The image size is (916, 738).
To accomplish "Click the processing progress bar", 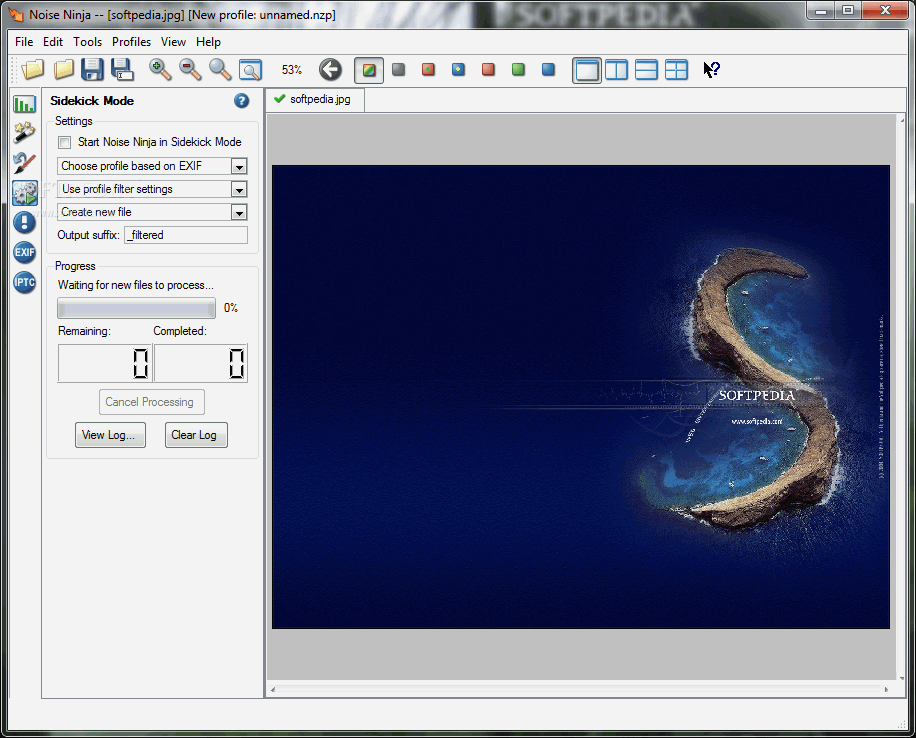I will (137, 308).
